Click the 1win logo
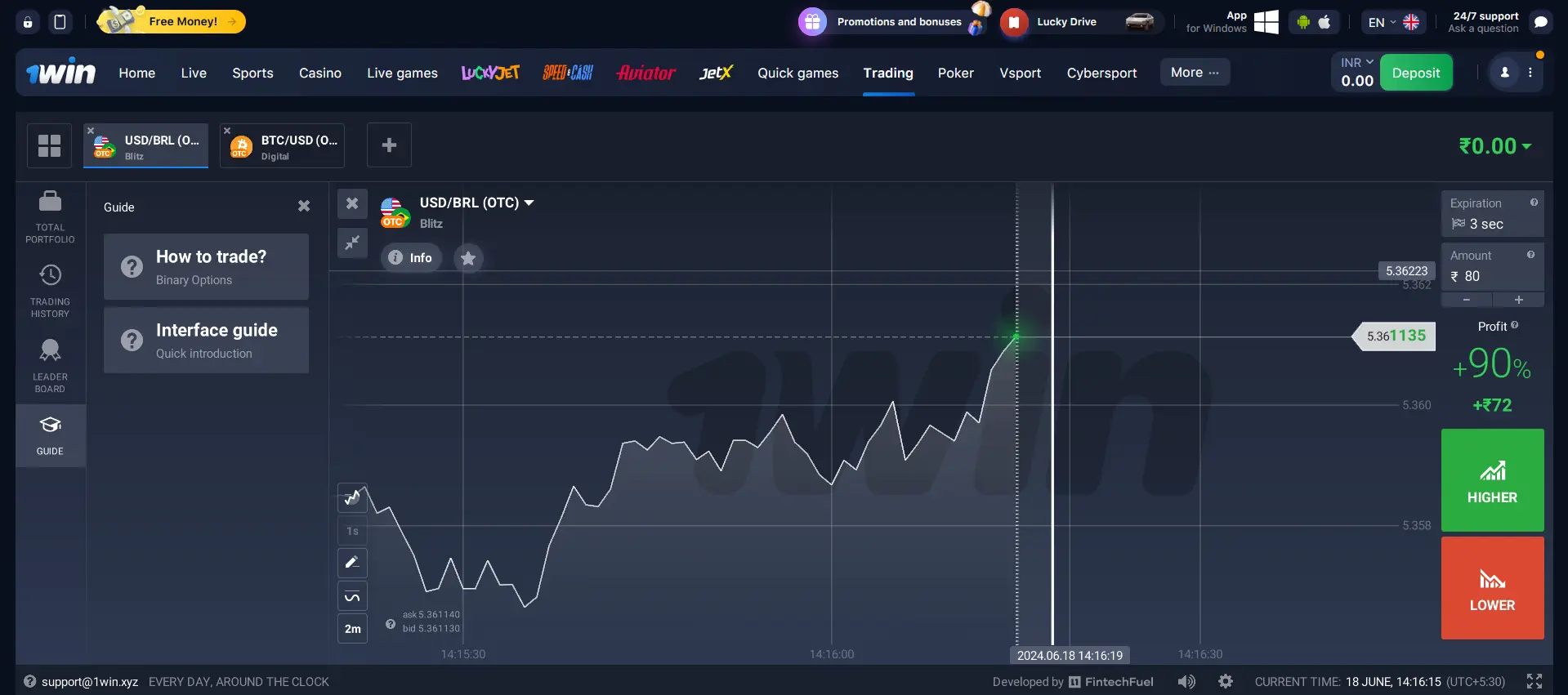This screenshot has height=695, width=1568. click(60, 73)
